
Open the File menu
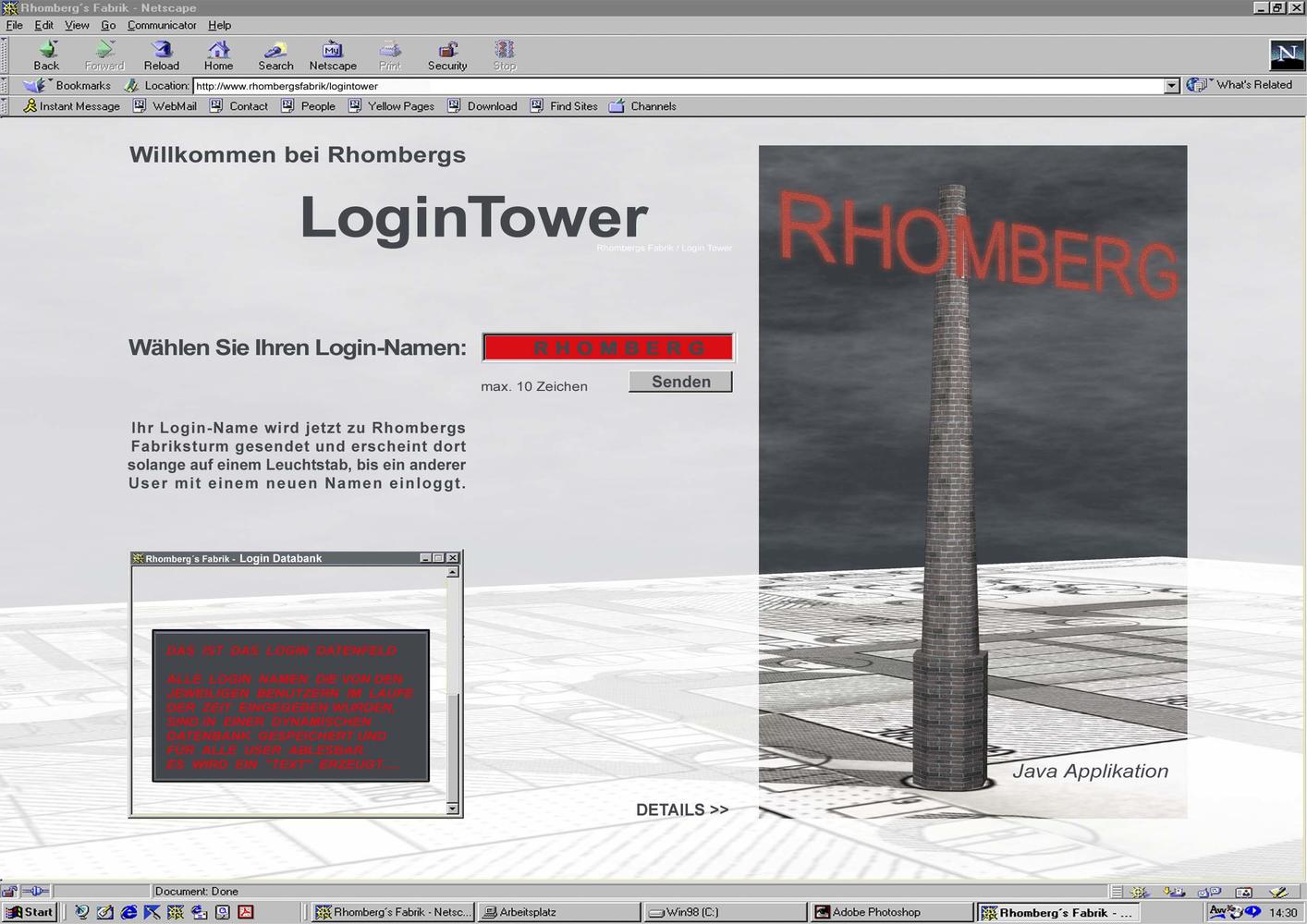coord(15,25)
